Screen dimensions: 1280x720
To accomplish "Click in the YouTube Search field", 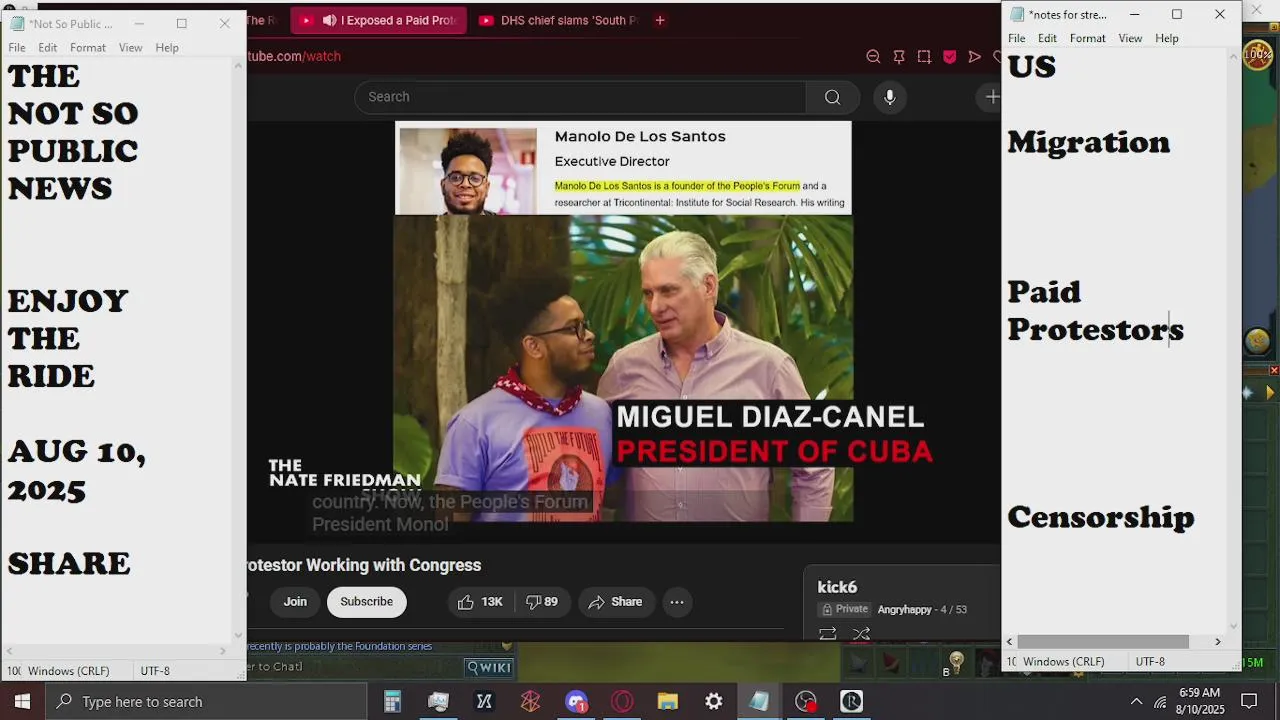I will [580, 97].
